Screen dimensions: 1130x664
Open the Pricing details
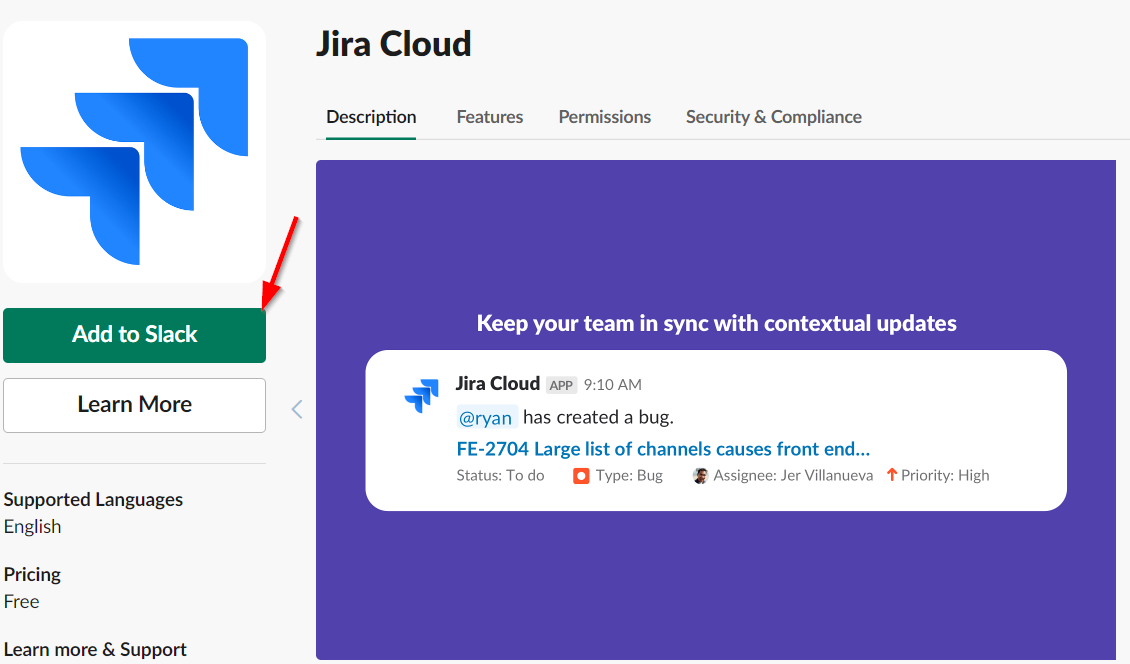(31, 574)
